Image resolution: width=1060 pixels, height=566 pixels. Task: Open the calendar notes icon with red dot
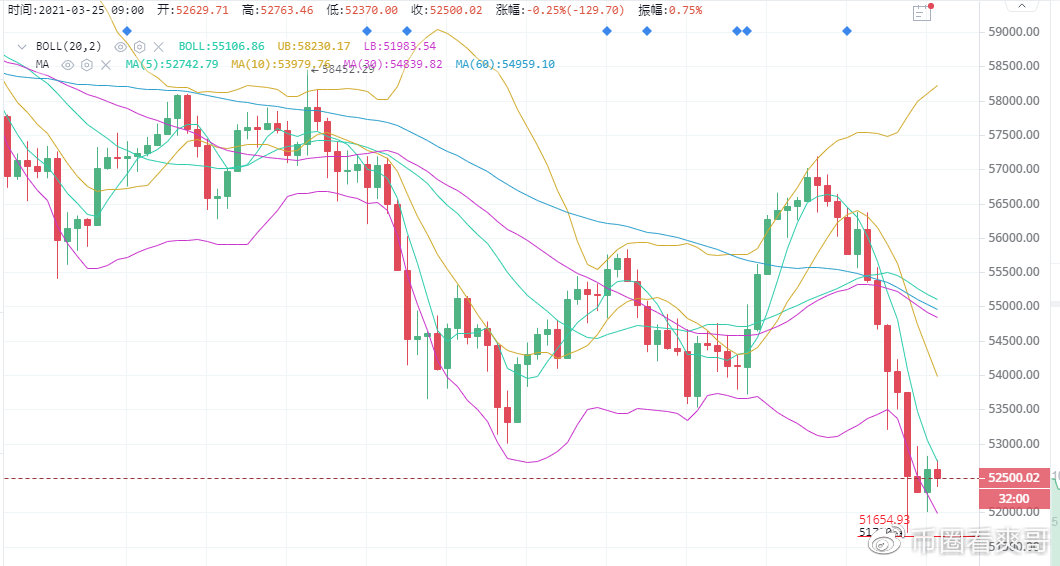coord(923,13)
